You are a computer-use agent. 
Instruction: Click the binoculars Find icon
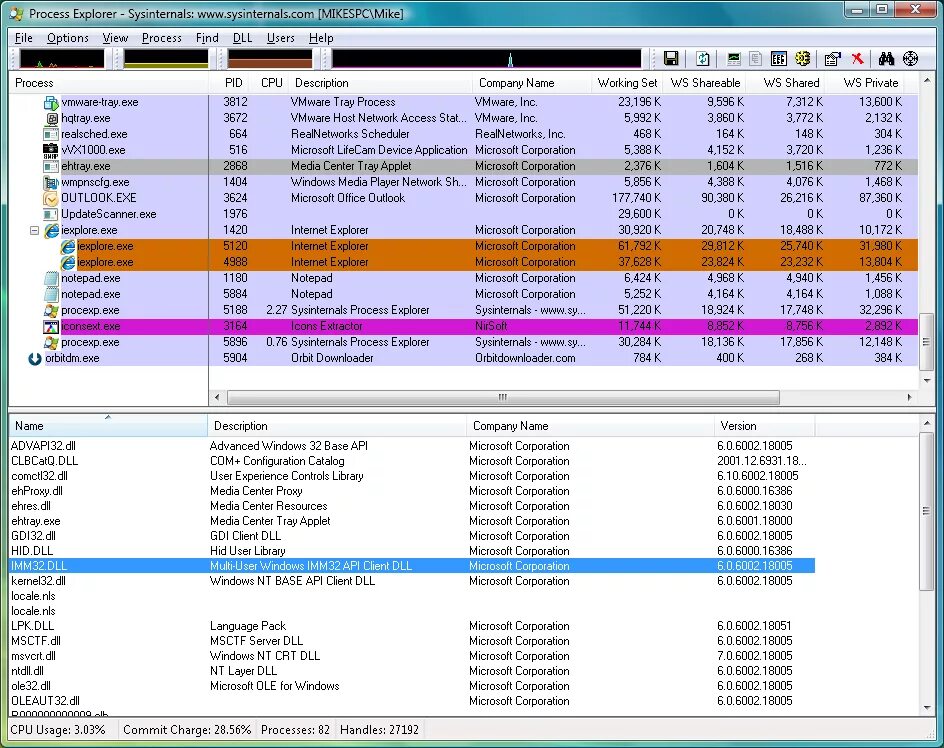tap(886, 58)
